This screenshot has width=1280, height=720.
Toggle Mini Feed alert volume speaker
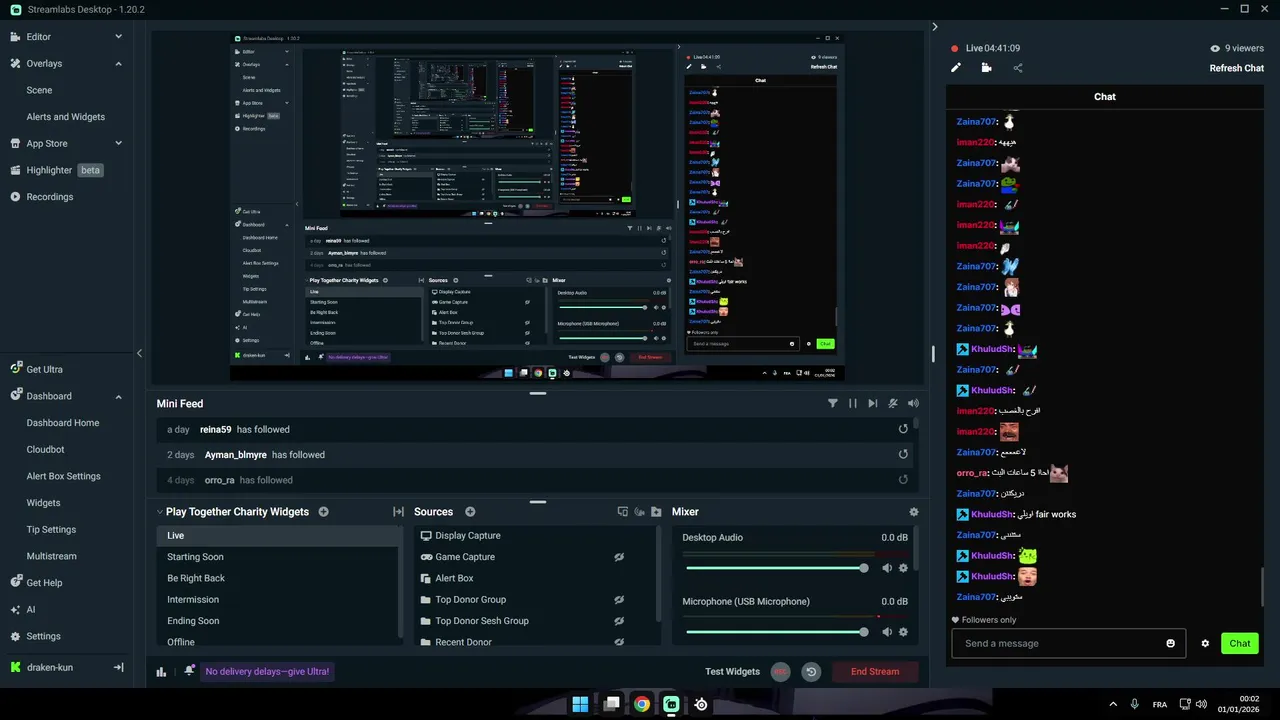point(913,403)
